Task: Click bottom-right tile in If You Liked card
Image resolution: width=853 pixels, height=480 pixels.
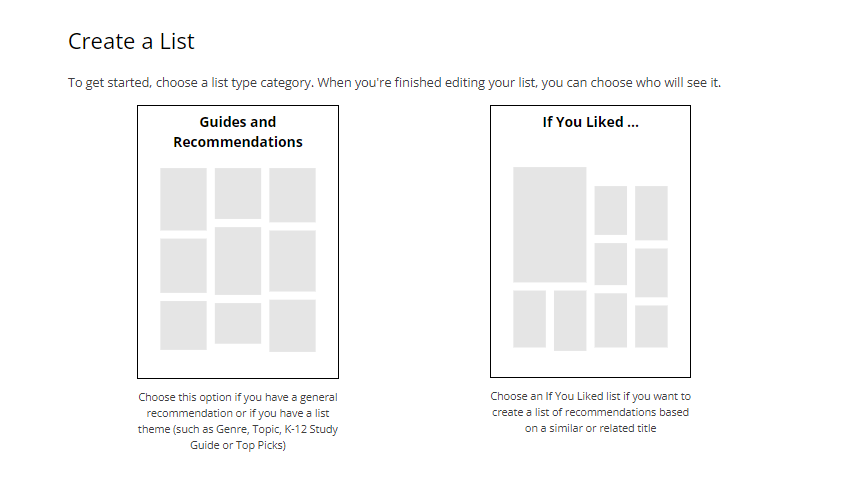Action: pyautogui.click(x=651, y=326)
